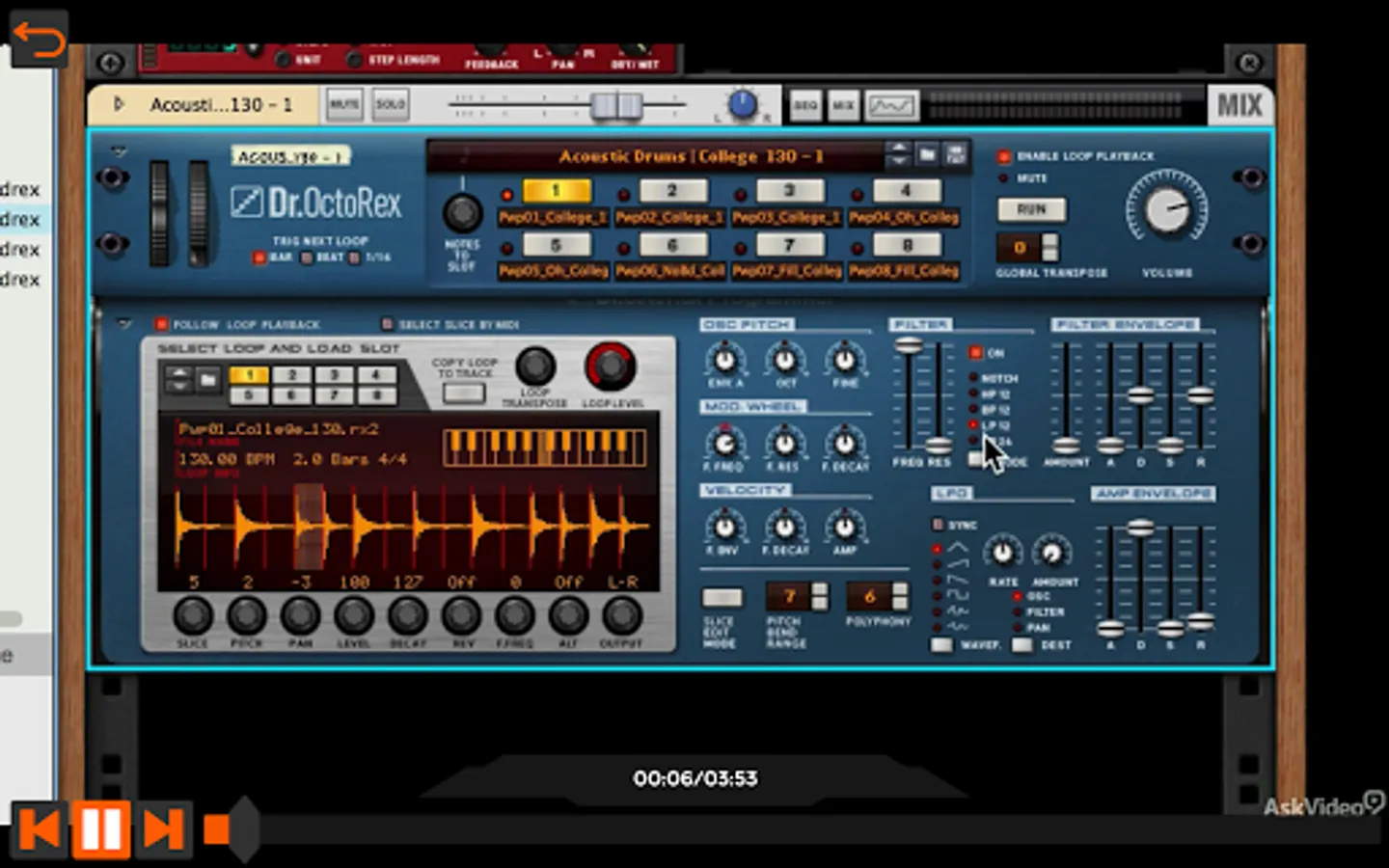Screen dimensions: 1389x868
Task: Click the Osc Pitch OCT knob
Action: pos(785,361)
